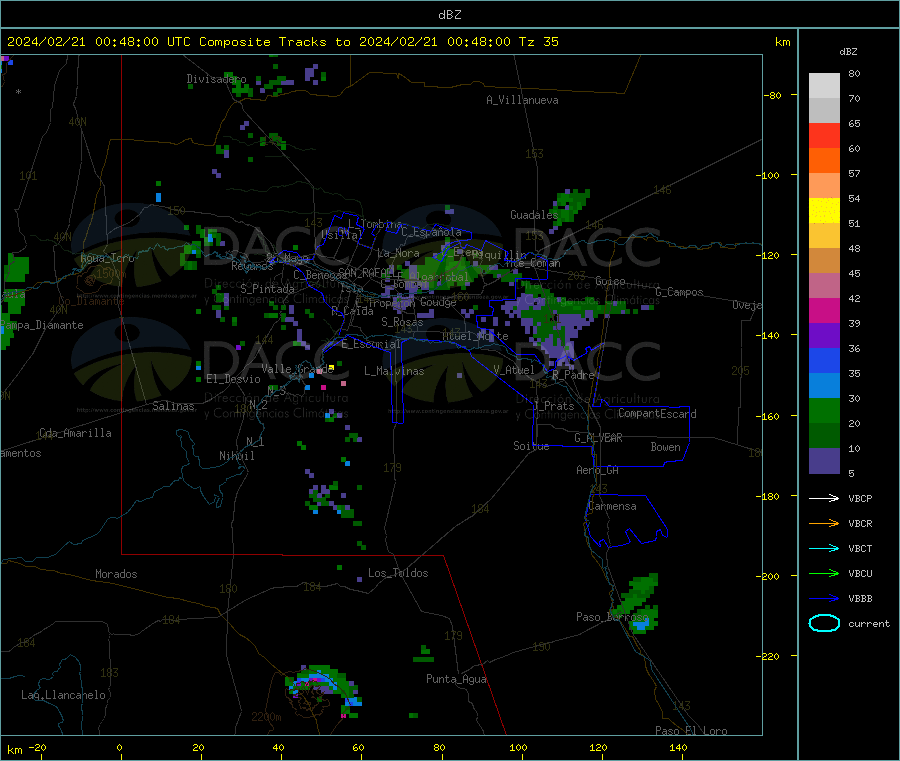900x761 pixels.
Task: Click the 'Guadales' map label
Action: 534,215
